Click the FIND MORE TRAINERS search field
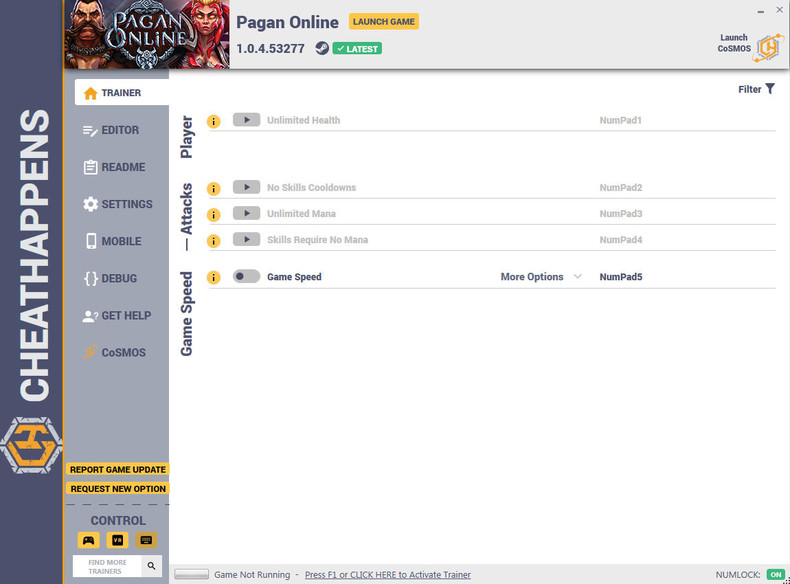 point(107,566)
